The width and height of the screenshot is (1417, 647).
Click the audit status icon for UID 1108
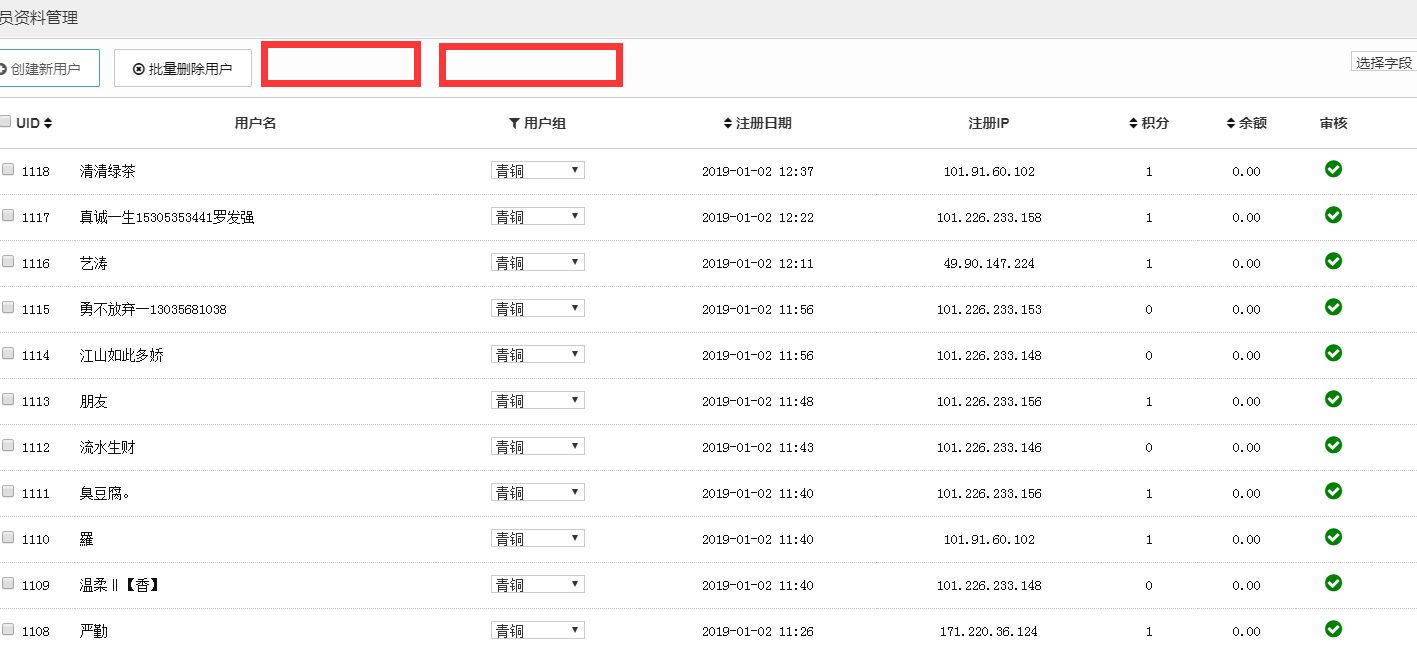click(x=1333, y=629)
